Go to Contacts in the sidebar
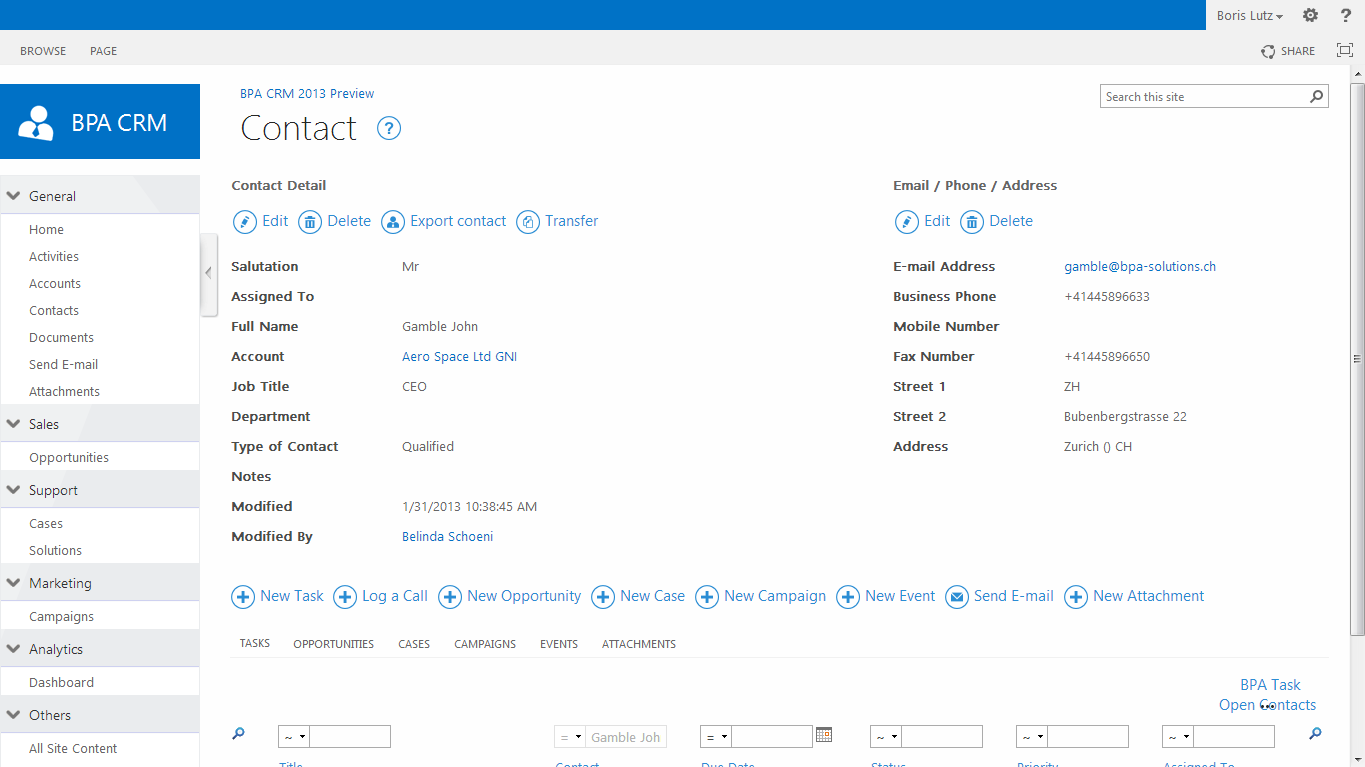Image resolution: width=1365 pixels, height=767 pixels. click(x=54, y=311)
